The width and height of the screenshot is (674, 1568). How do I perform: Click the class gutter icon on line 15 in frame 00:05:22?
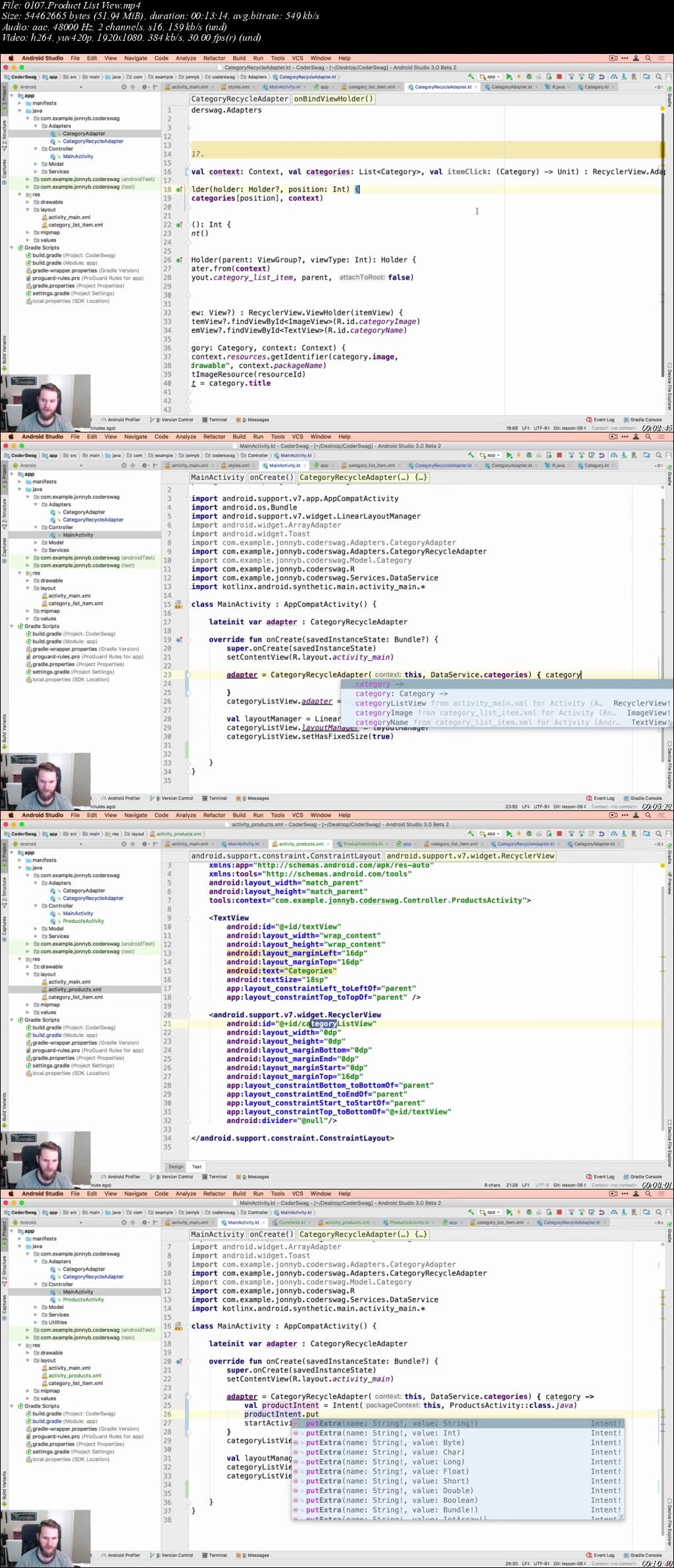(x=178, y=604)
